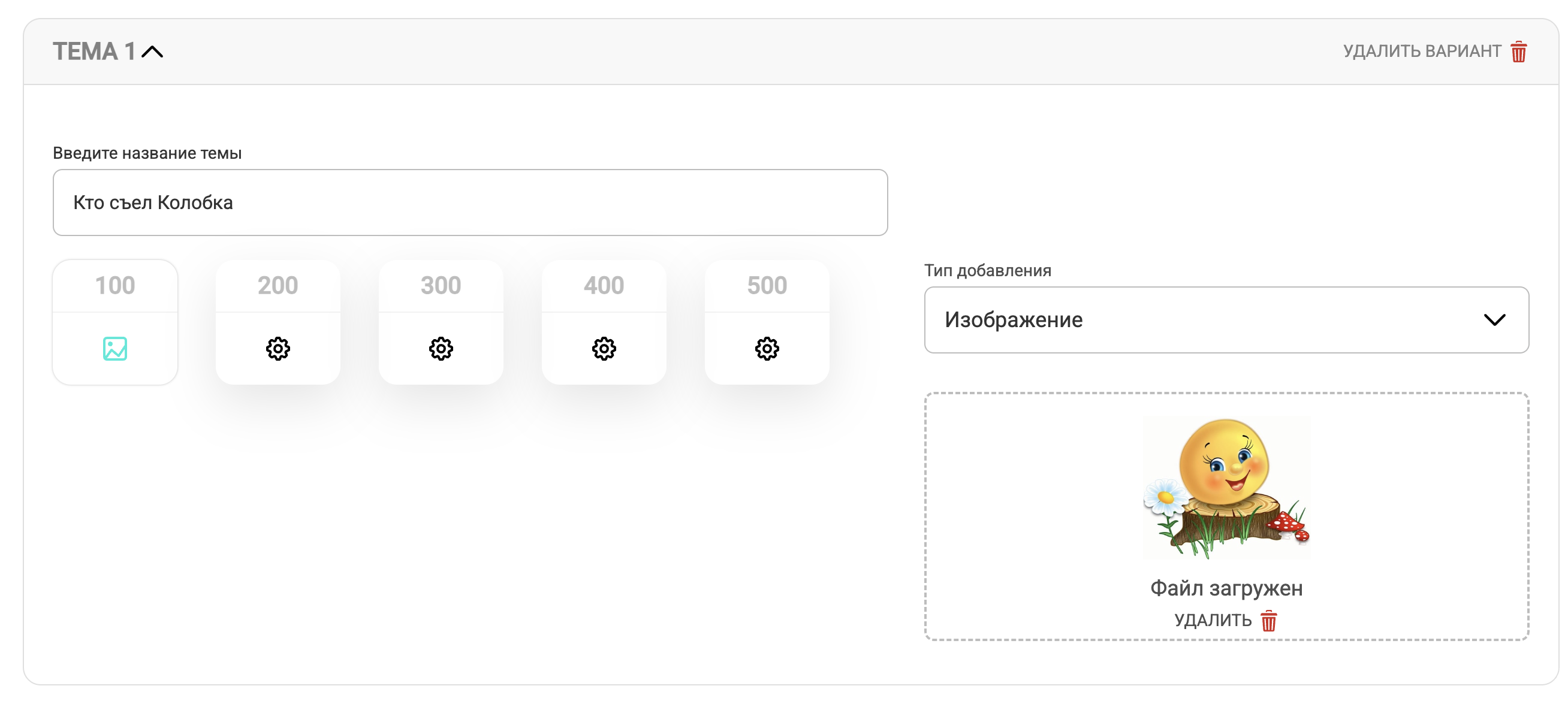Image resolution: width=1568 pixels, height=701 pixels.
Task: Click the gear icon under 200
Action: tap(278, 349)
